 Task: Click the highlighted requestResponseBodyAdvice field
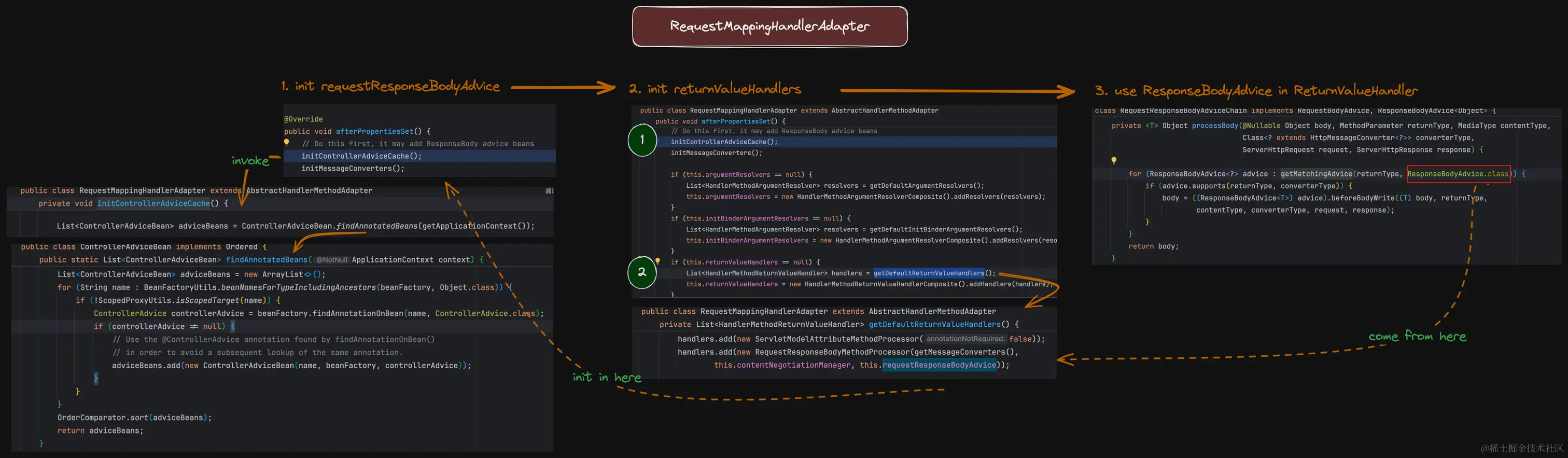pos(939,366)
